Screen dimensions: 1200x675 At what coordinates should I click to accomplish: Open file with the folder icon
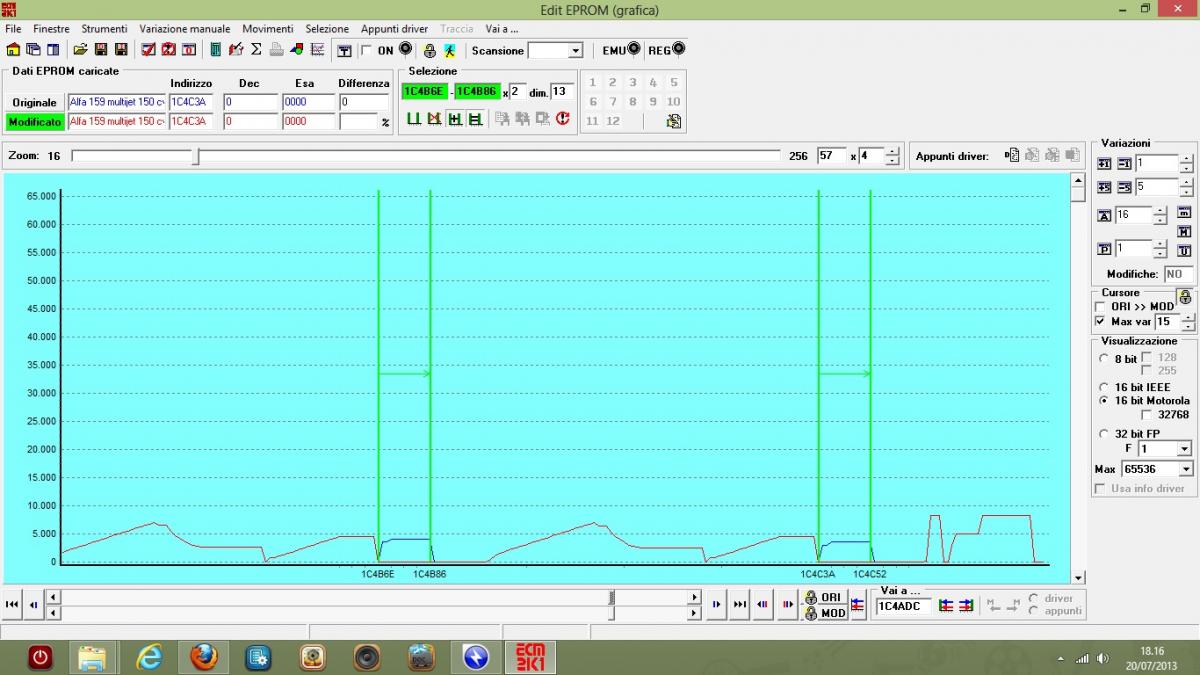point(80,50)
